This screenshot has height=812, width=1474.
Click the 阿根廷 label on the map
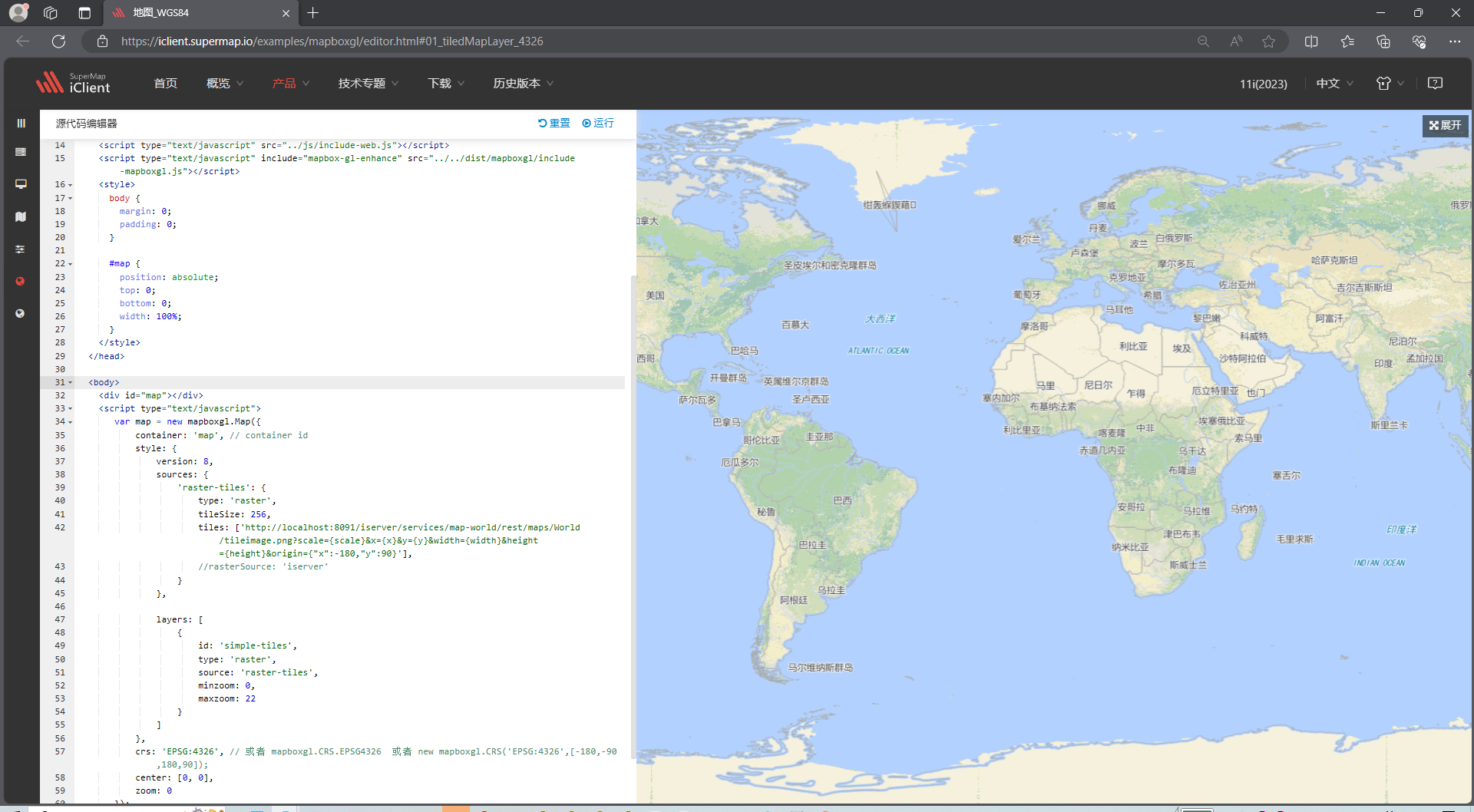click(794, 600)
